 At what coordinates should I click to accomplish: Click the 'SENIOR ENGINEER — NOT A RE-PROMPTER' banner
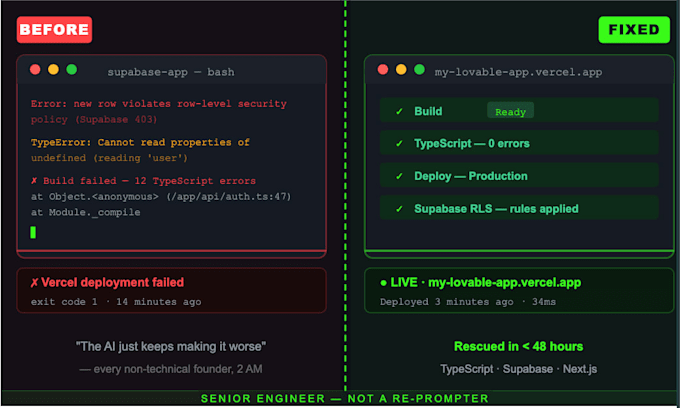pos(345,398)
